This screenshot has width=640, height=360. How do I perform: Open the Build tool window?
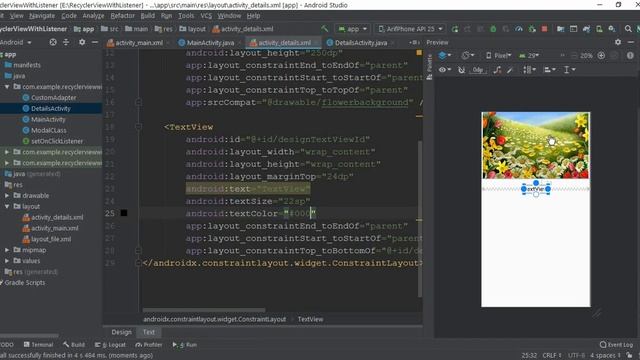pyautogui.click(x=74, y=344)
